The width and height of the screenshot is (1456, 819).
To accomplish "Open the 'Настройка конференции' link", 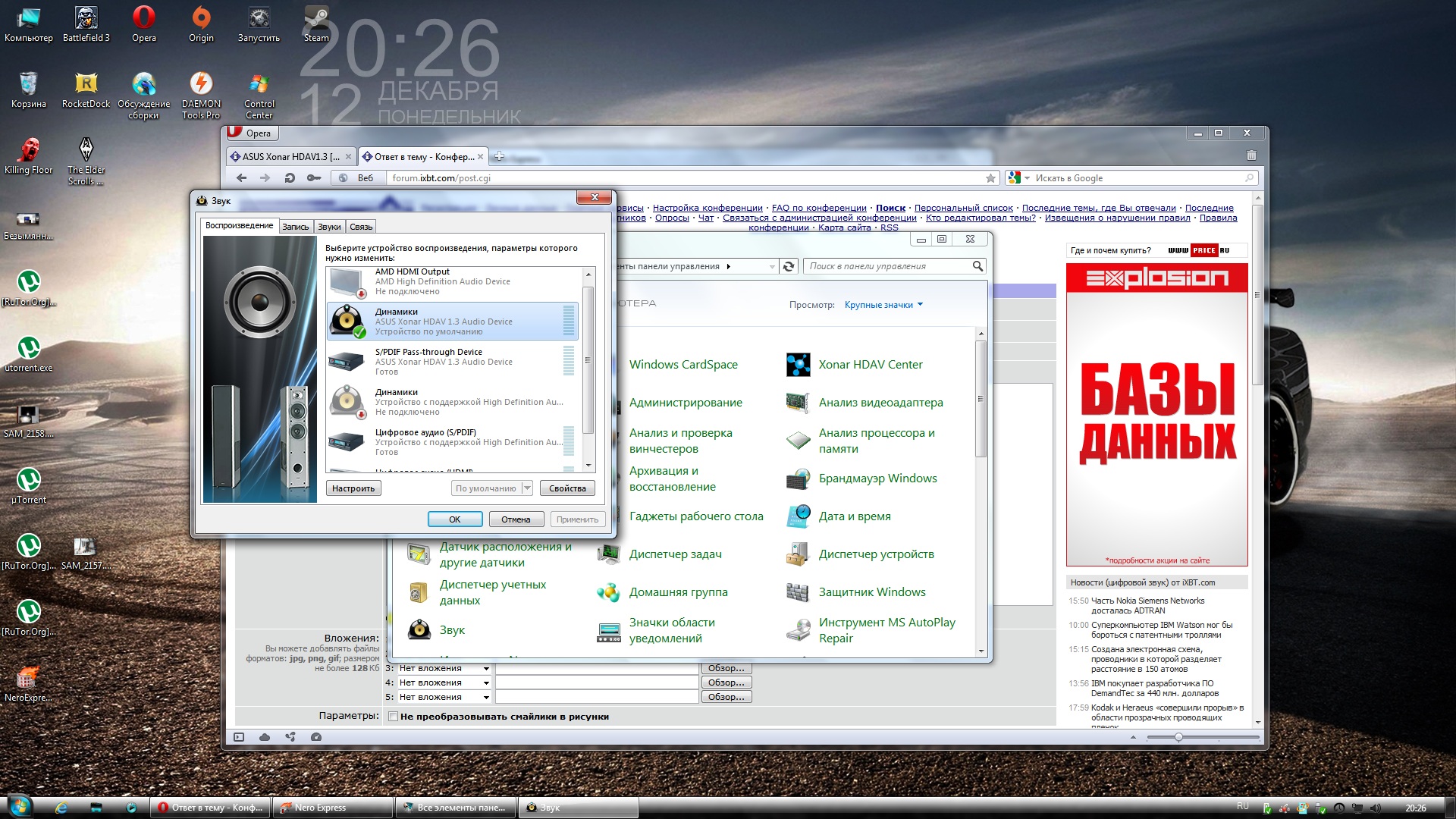I will (x=708, y=208).
